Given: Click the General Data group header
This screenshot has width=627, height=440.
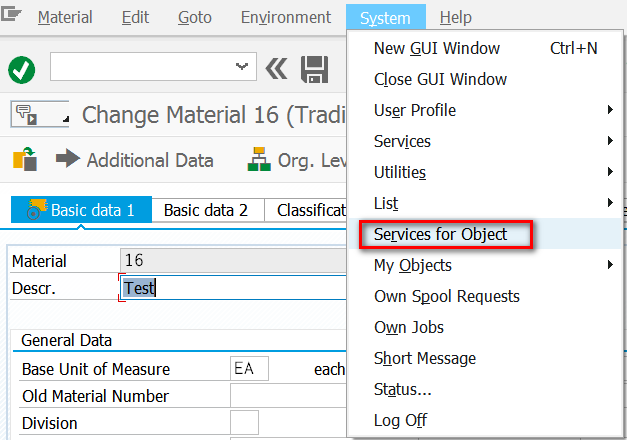Looking at the screenshot, I should click(x=66, y=340).
